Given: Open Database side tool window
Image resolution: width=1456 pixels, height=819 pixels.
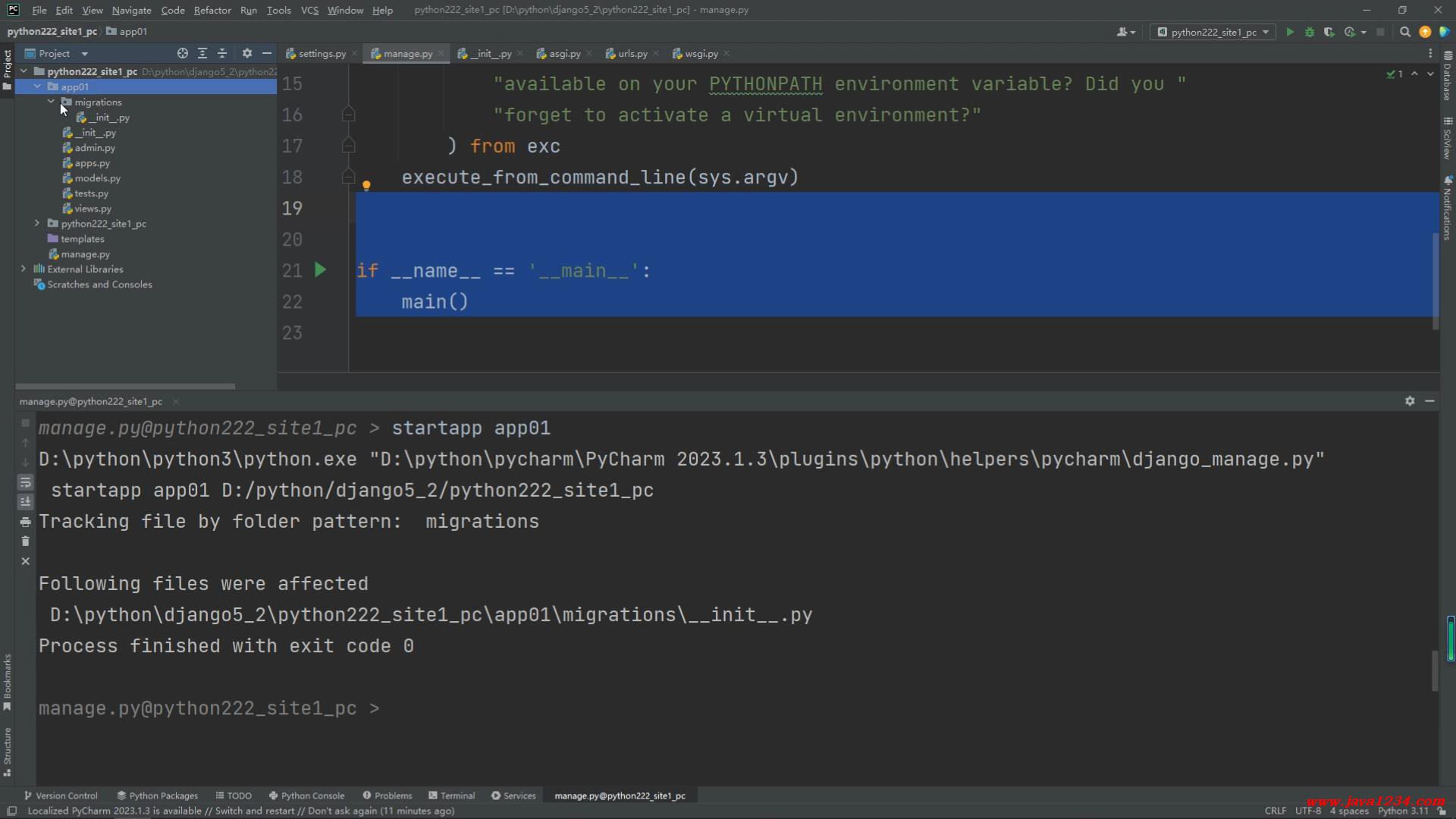Looking at the screenshot, I should [1448, 76].
